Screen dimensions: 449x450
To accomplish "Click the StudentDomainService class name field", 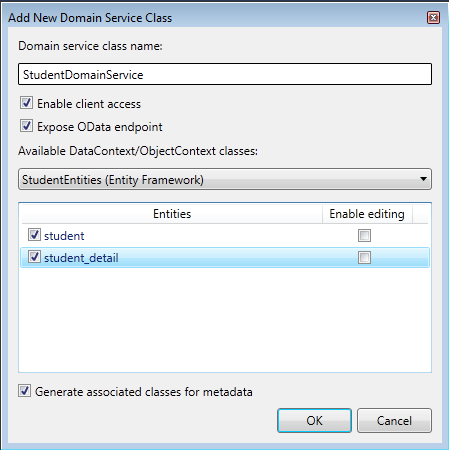I will pyautogui.click(x=225, y=74).
